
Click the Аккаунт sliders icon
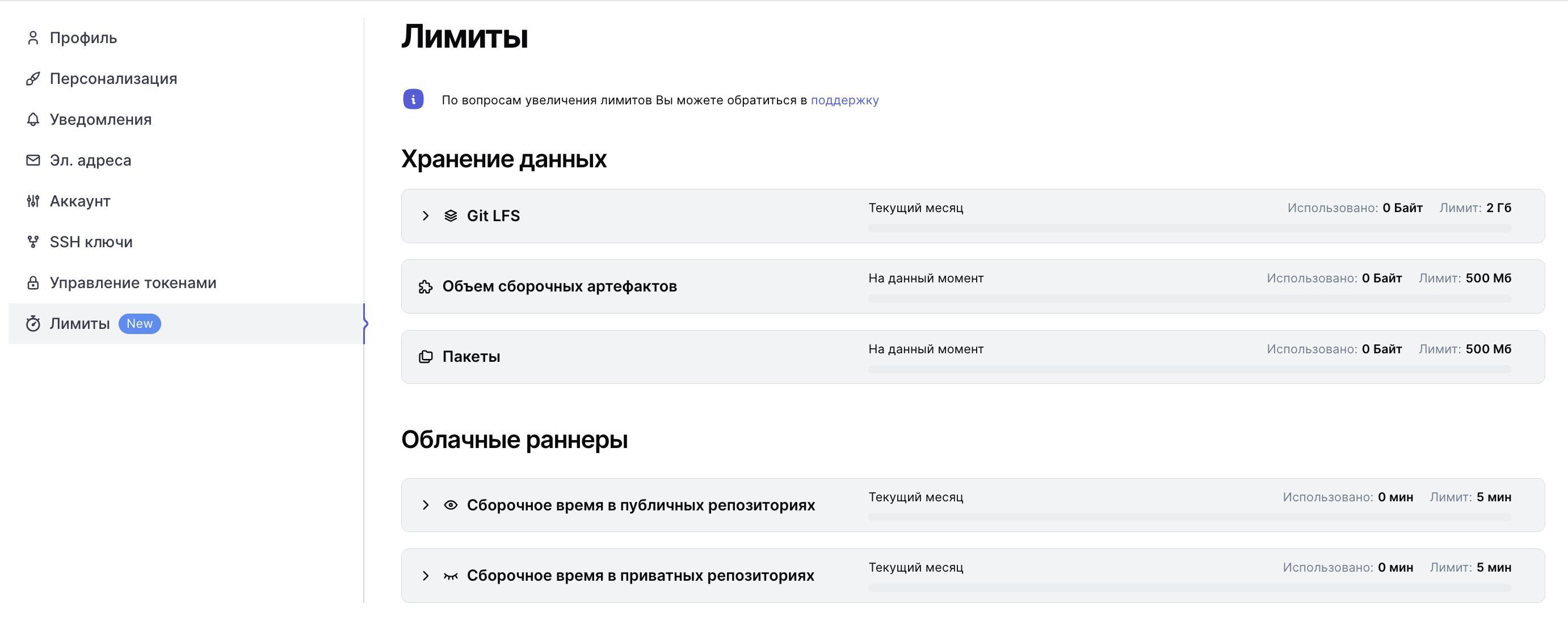[x=33, y=201]
